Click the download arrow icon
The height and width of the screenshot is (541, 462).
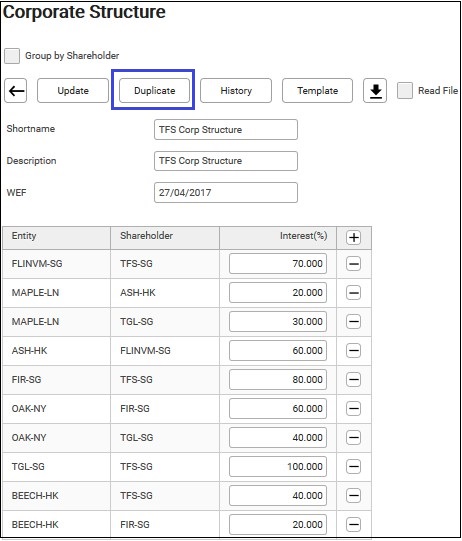pyautogui.click(x=375, y=91)
